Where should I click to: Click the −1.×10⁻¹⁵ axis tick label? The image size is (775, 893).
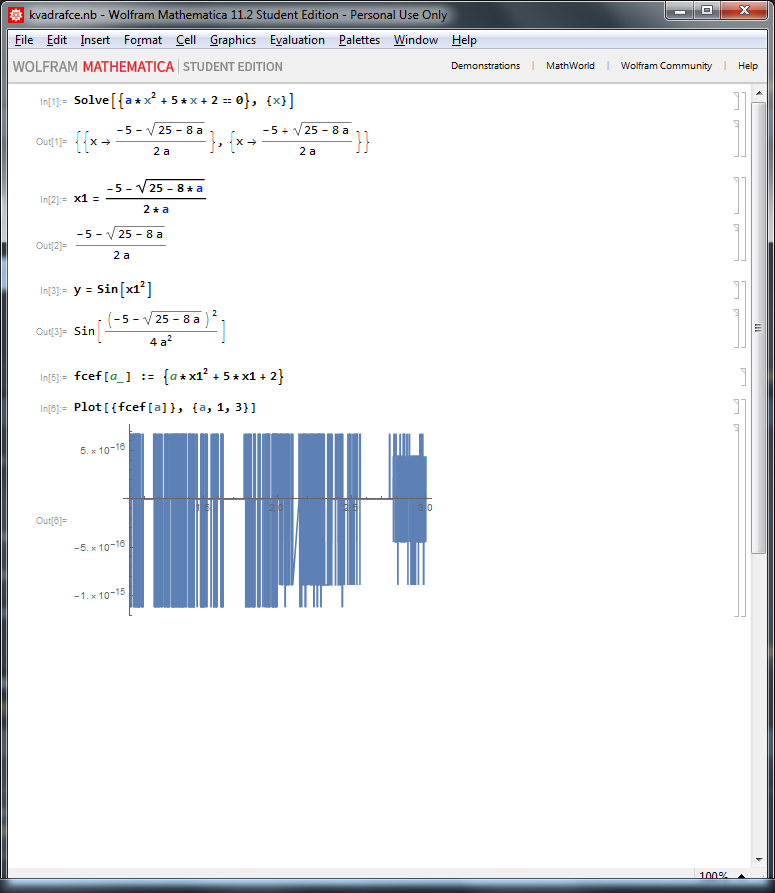100,594
